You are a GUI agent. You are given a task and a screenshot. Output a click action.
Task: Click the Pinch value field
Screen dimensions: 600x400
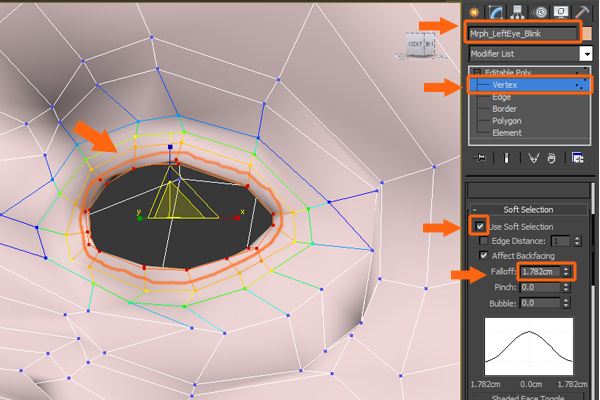540,287
